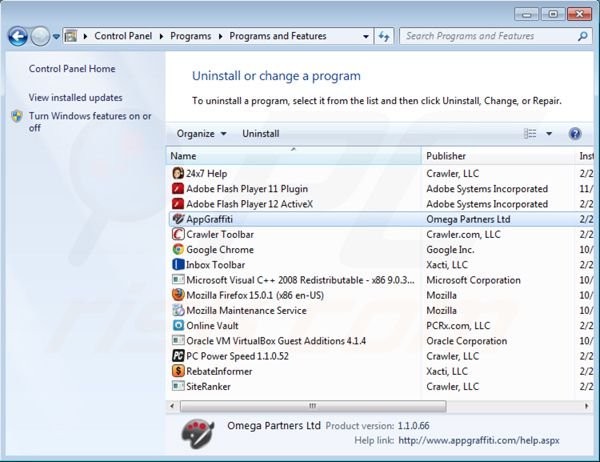
Task: Click the Google Chrome icon
Action: [x=178, y=250]
